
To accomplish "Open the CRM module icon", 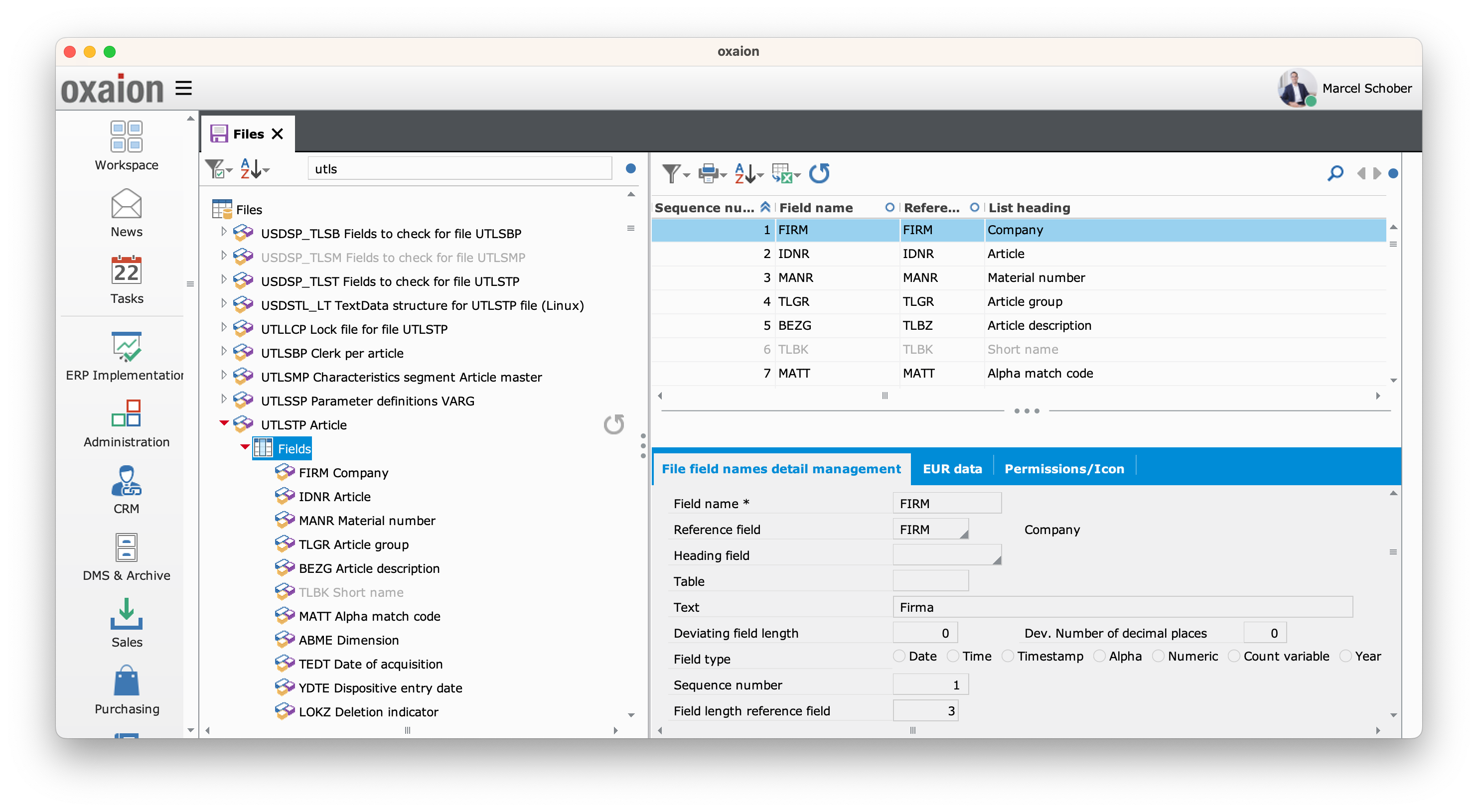I will (x=126, y=481).
